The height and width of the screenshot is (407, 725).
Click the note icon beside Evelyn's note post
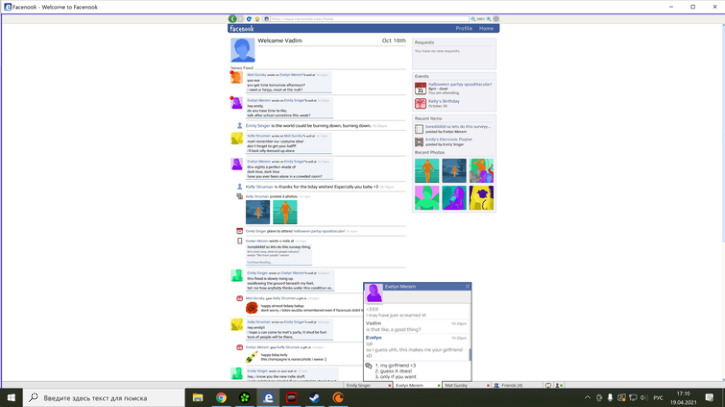(x=240, y=241)
